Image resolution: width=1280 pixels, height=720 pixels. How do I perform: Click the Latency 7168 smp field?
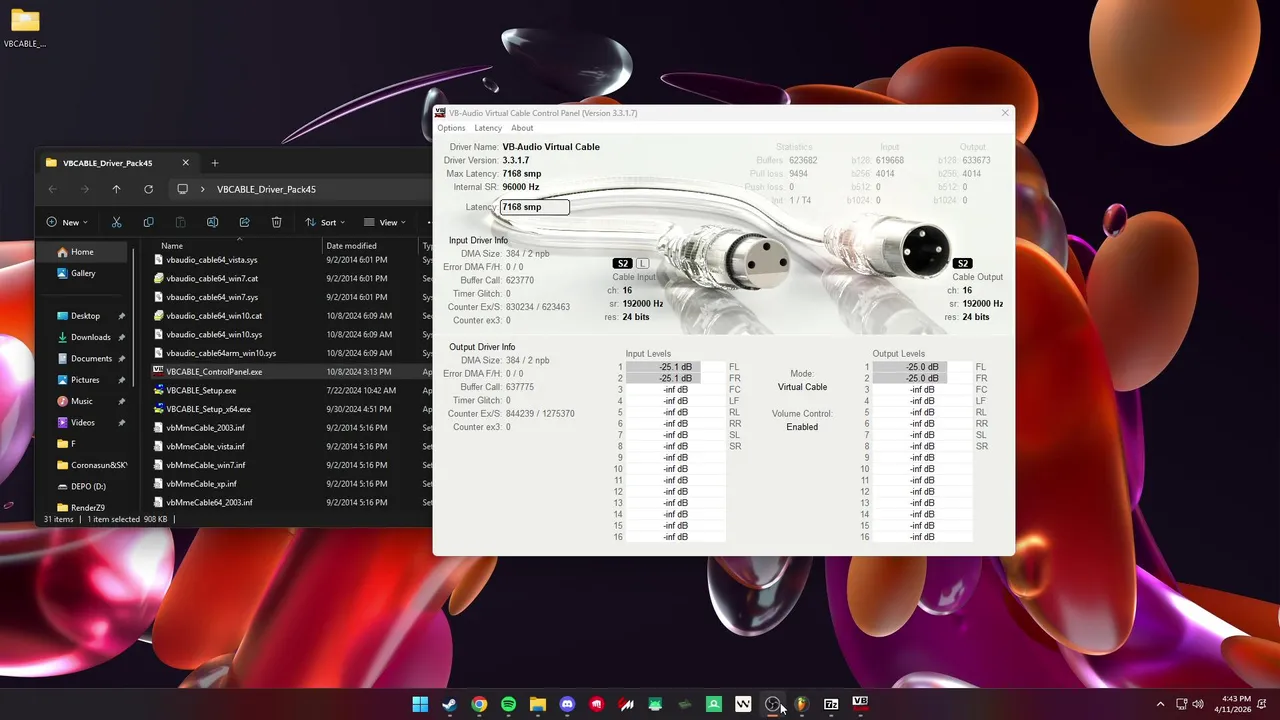click(534, 207)
